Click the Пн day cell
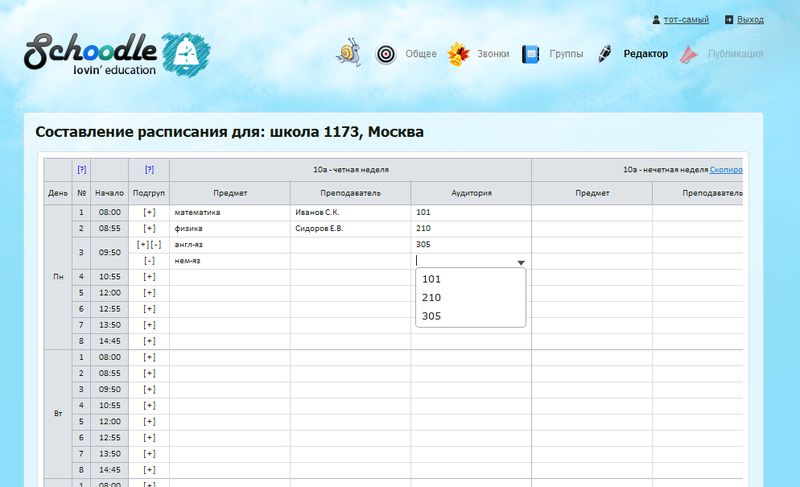The height and width of the screenshot is (487, 800). pos(58,277)
